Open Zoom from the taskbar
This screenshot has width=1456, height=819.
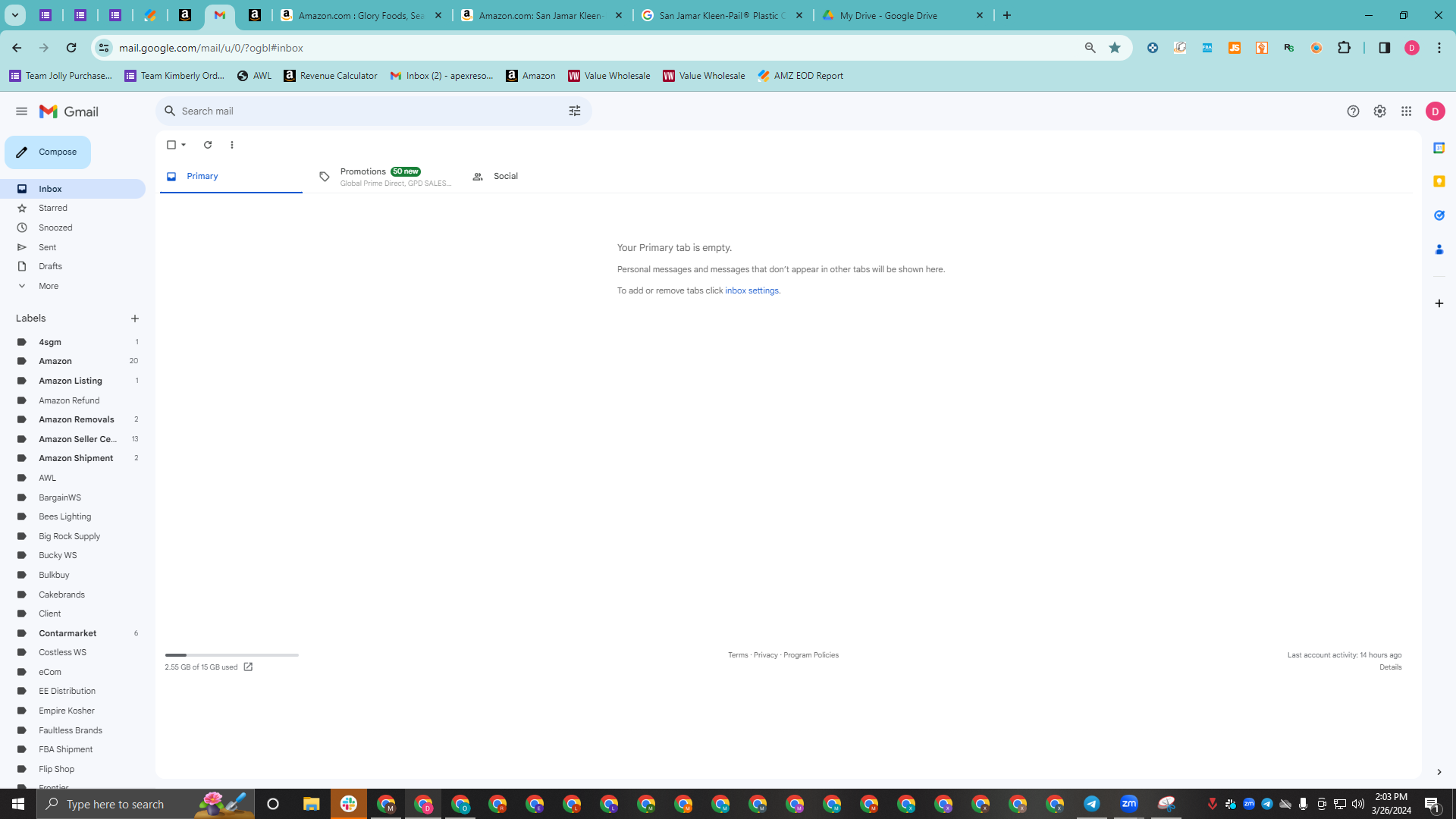[x=1128, y=804]
